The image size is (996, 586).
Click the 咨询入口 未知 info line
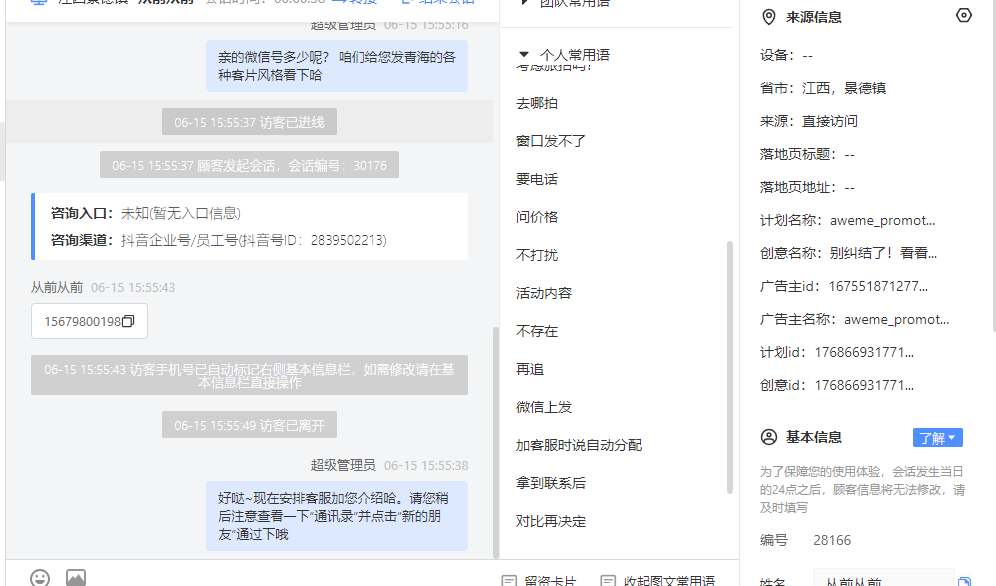[x=145, y=213]
